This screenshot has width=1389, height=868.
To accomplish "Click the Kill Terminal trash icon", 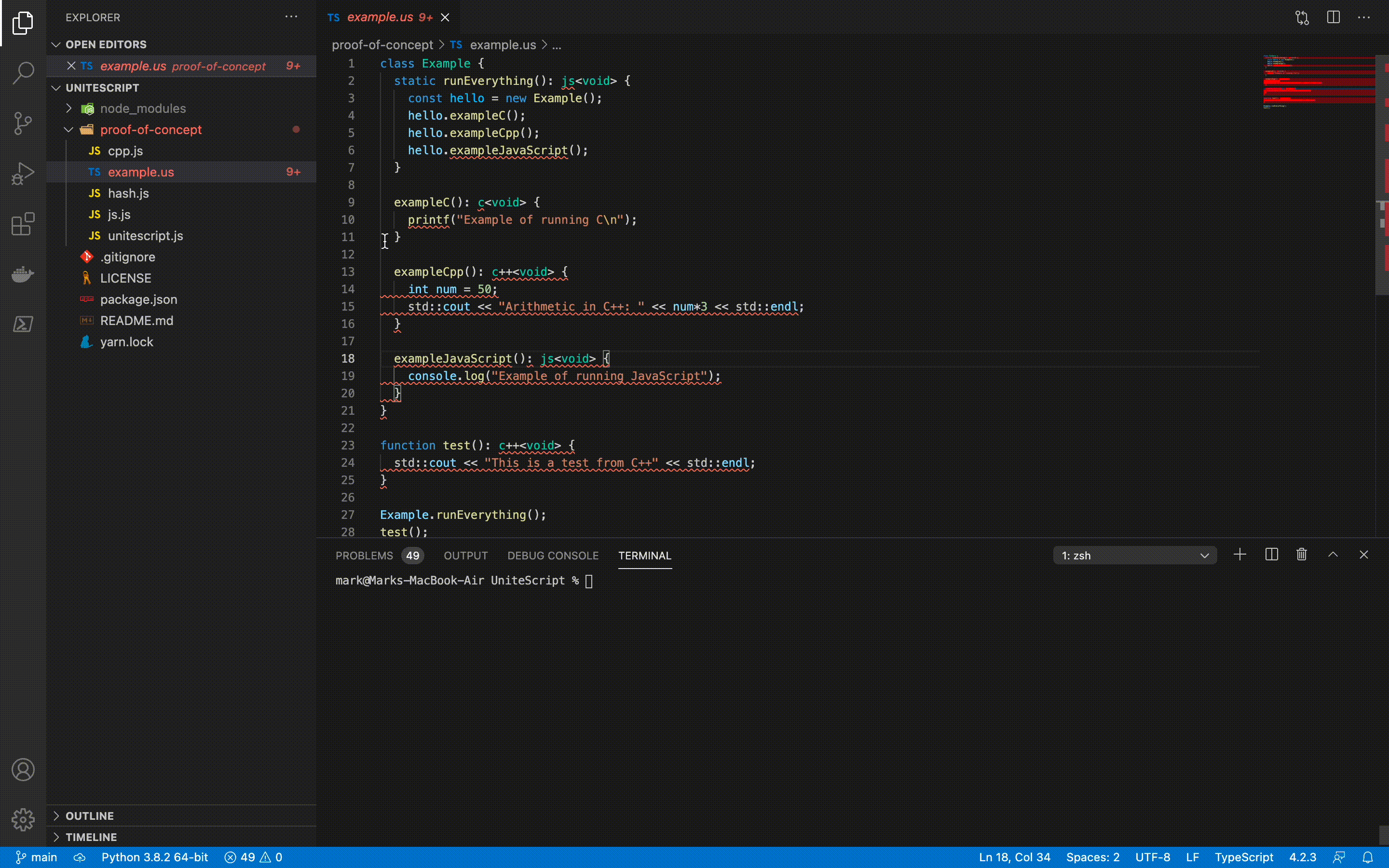I will click(1301, 555).
